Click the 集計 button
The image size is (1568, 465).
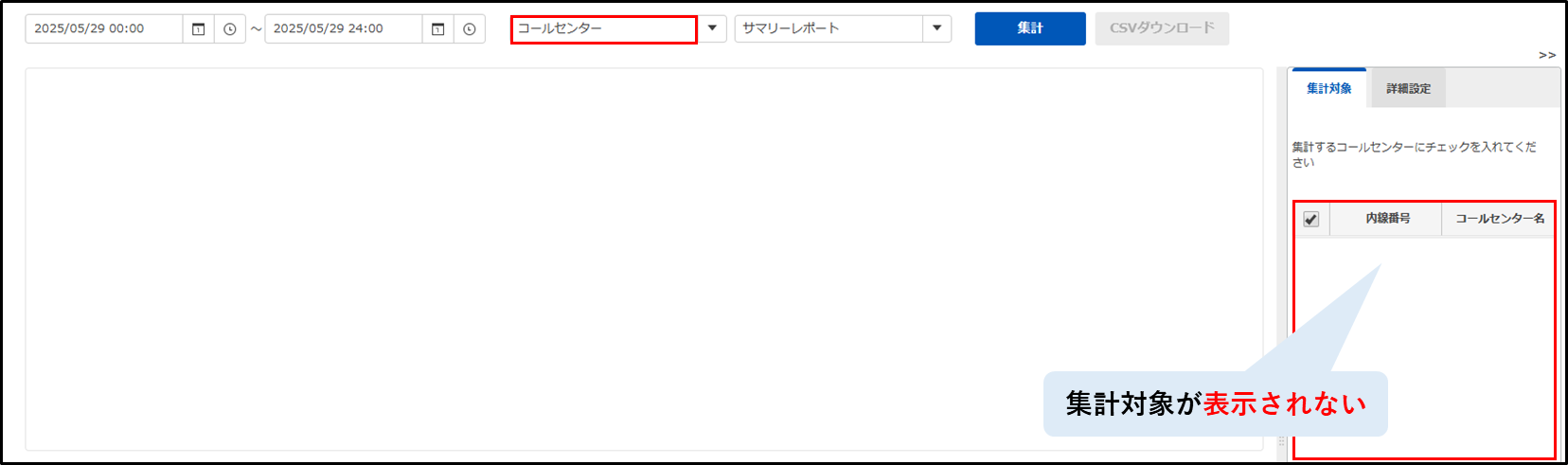1030,28
